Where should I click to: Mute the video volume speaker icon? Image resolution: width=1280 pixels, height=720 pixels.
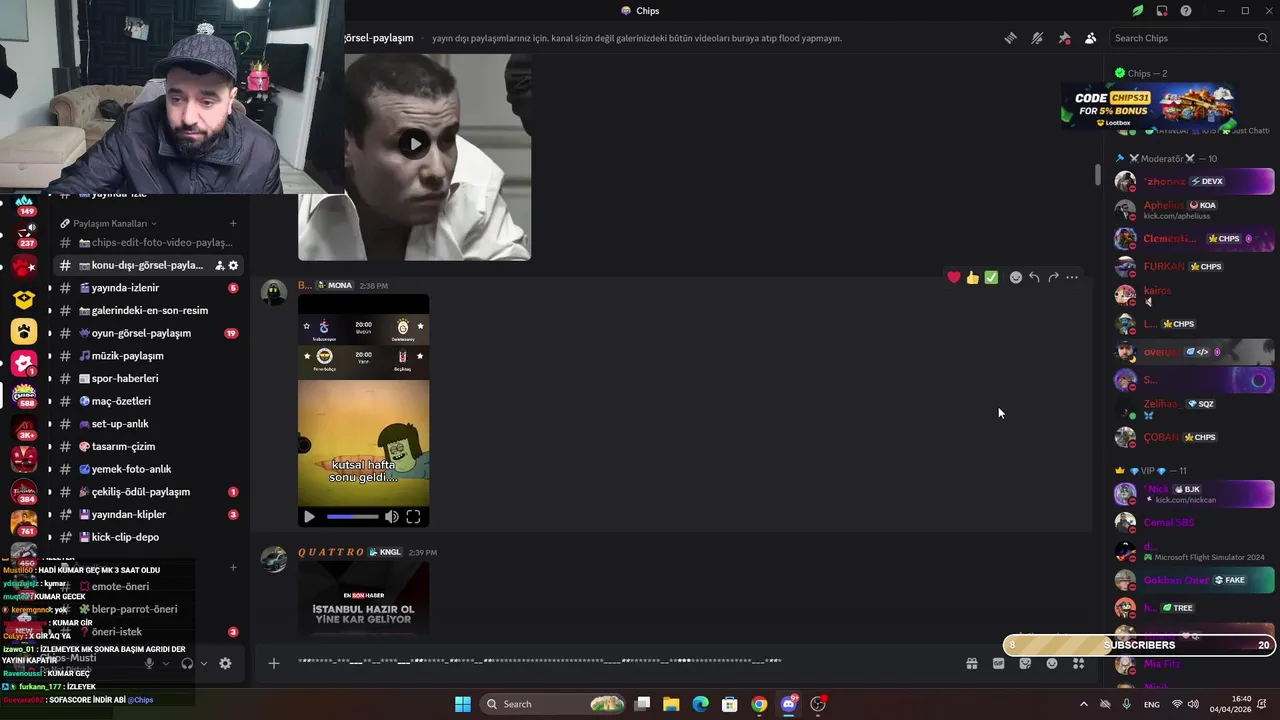click(391, 517)
